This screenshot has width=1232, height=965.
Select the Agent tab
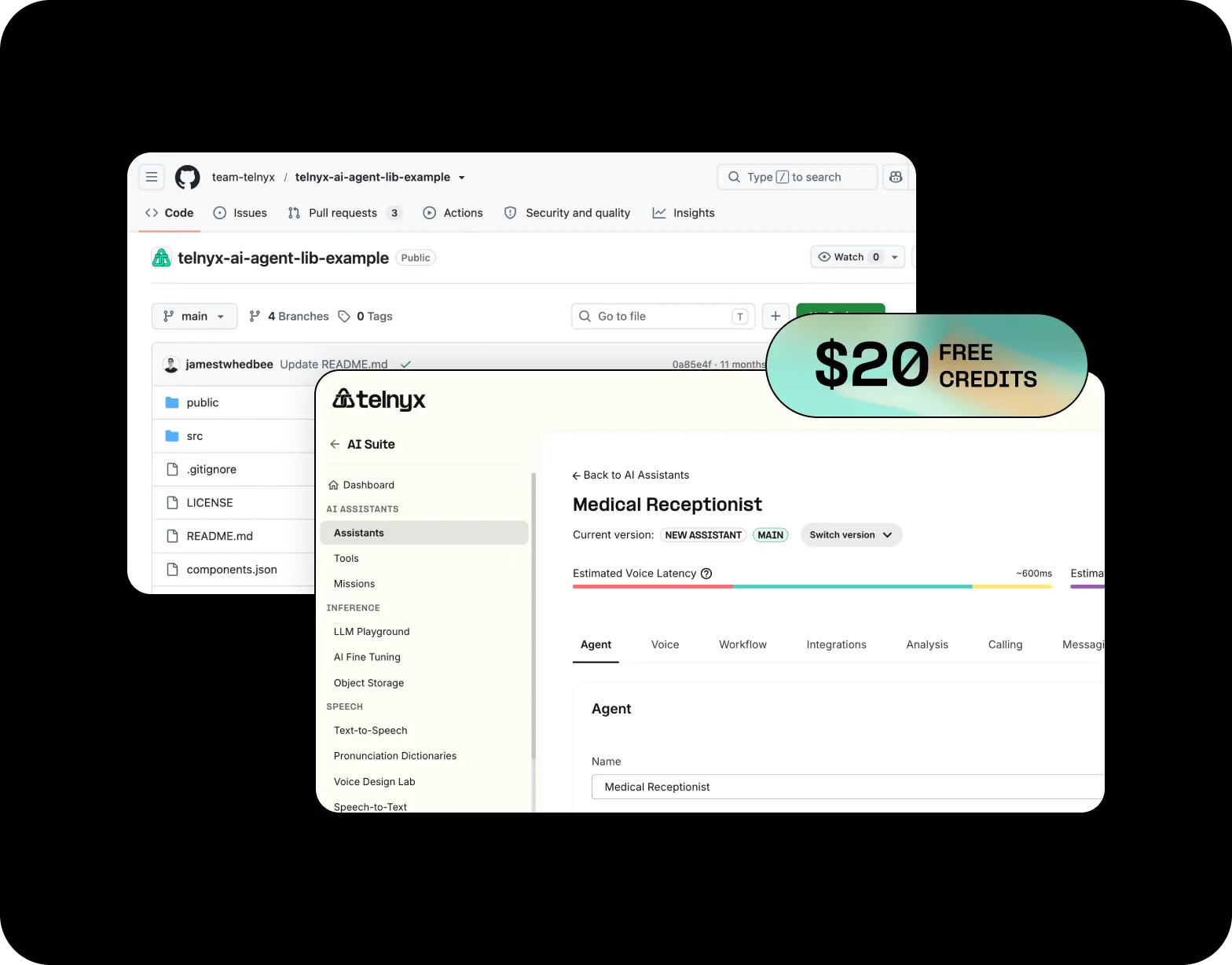pyautogui.click(x=596, y=644)
